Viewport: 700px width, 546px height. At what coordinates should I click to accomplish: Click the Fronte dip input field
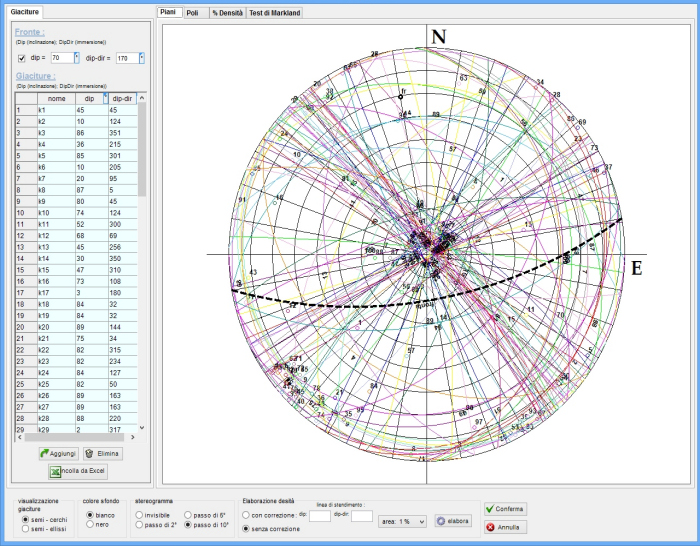point(62,58)
